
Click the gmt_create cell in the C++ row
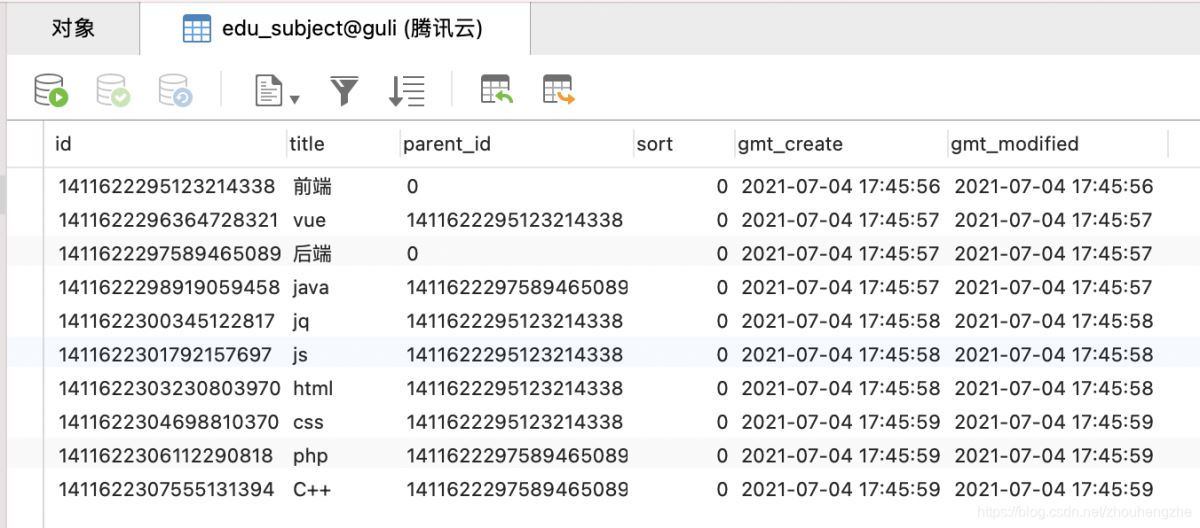(841, 490)
